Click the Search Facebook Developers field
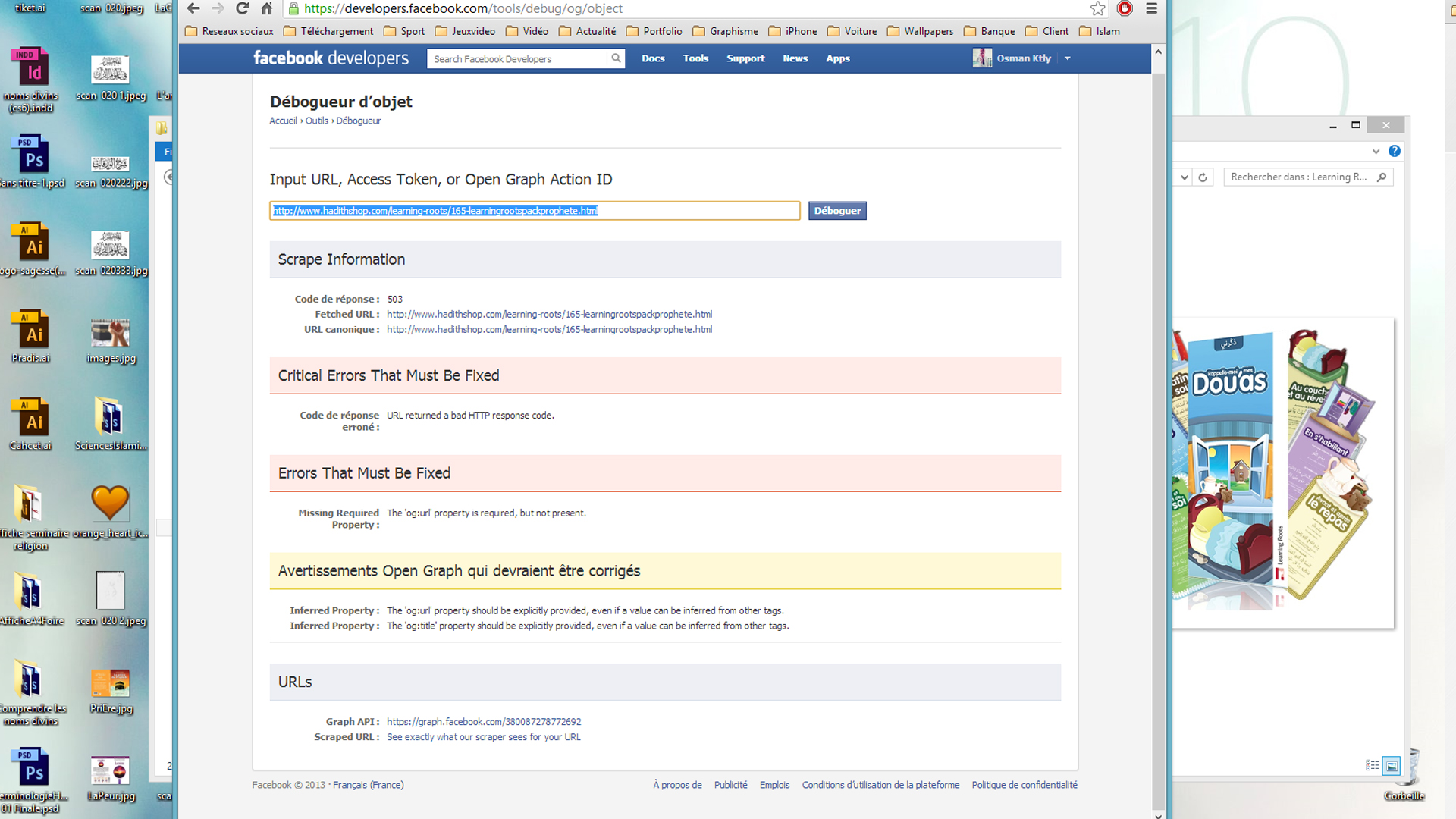This screenshot has height=819, width=1456. 517,58
